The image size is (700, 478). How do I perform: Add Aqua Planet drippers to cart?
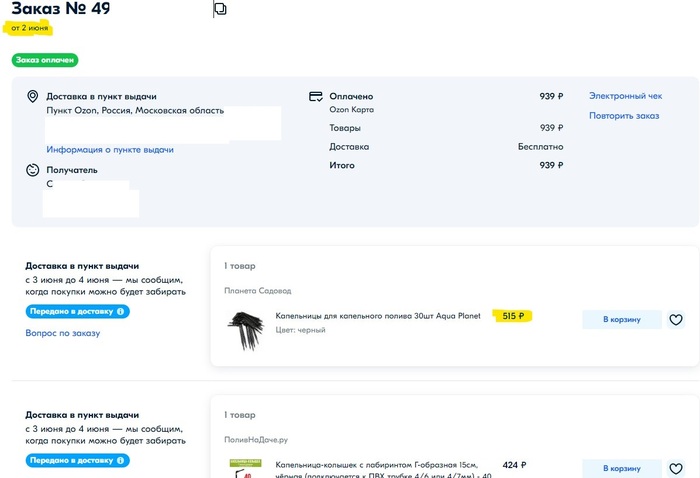click(x=621, y=320)
